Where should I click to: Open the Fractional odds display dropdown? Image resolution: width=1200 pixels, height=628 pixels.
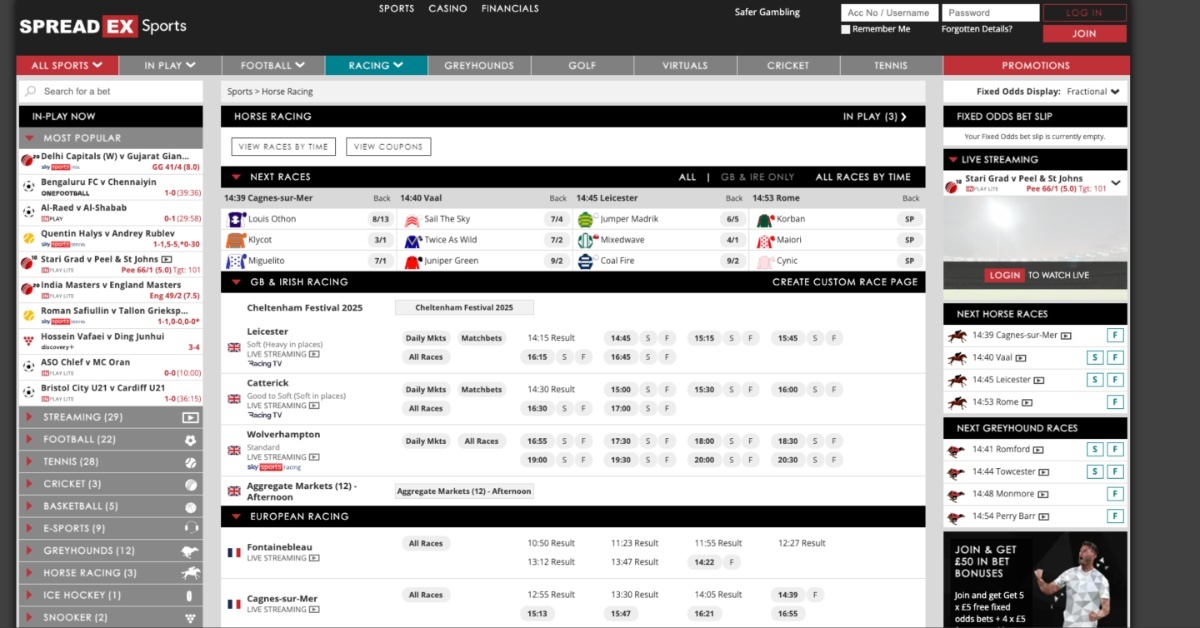[x=1093, y=89]
